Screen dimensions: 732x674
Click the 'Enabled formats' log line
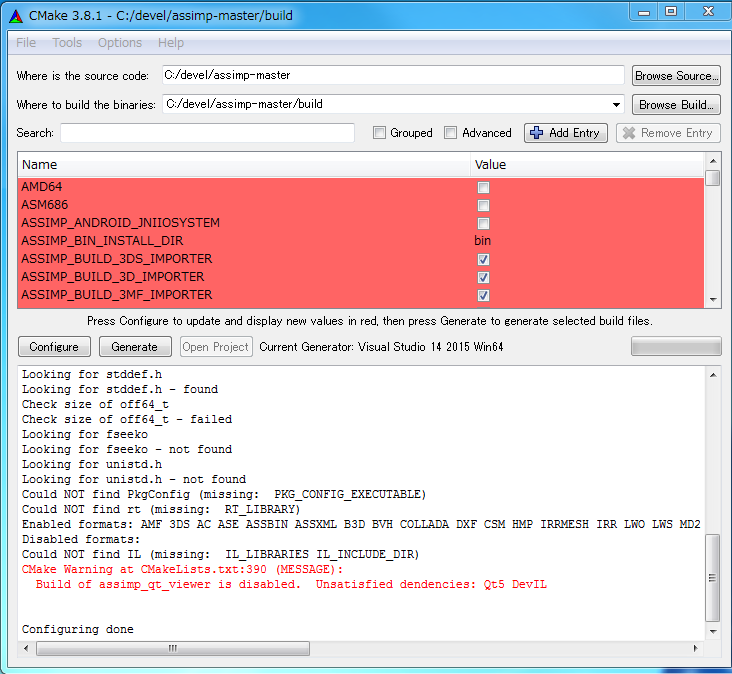tap(361, 524)
